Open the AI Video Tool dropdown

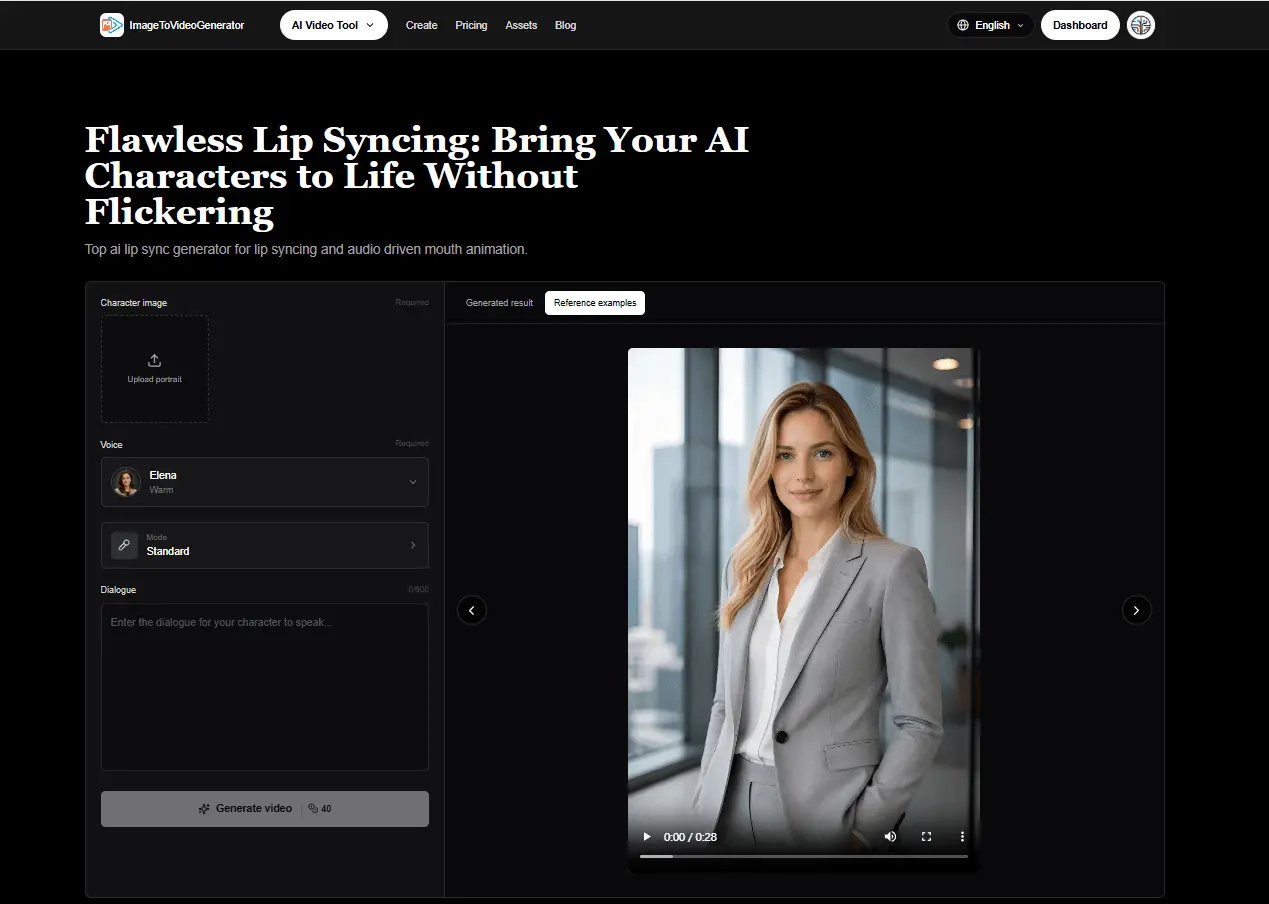[334, 25]
